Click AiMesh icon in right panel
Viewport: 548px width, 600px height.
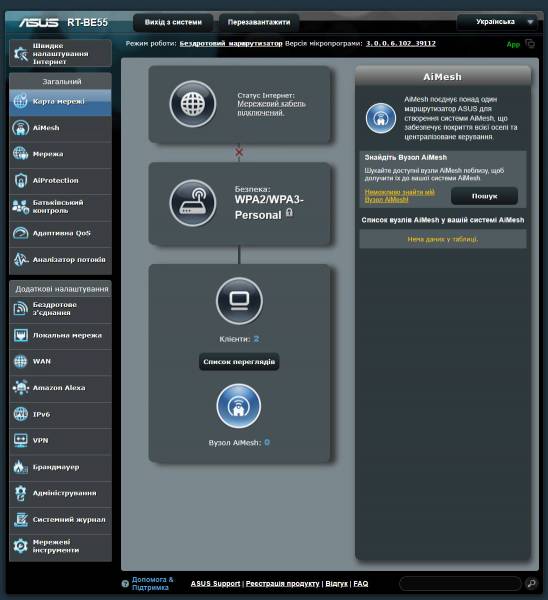tap(381, 118)
